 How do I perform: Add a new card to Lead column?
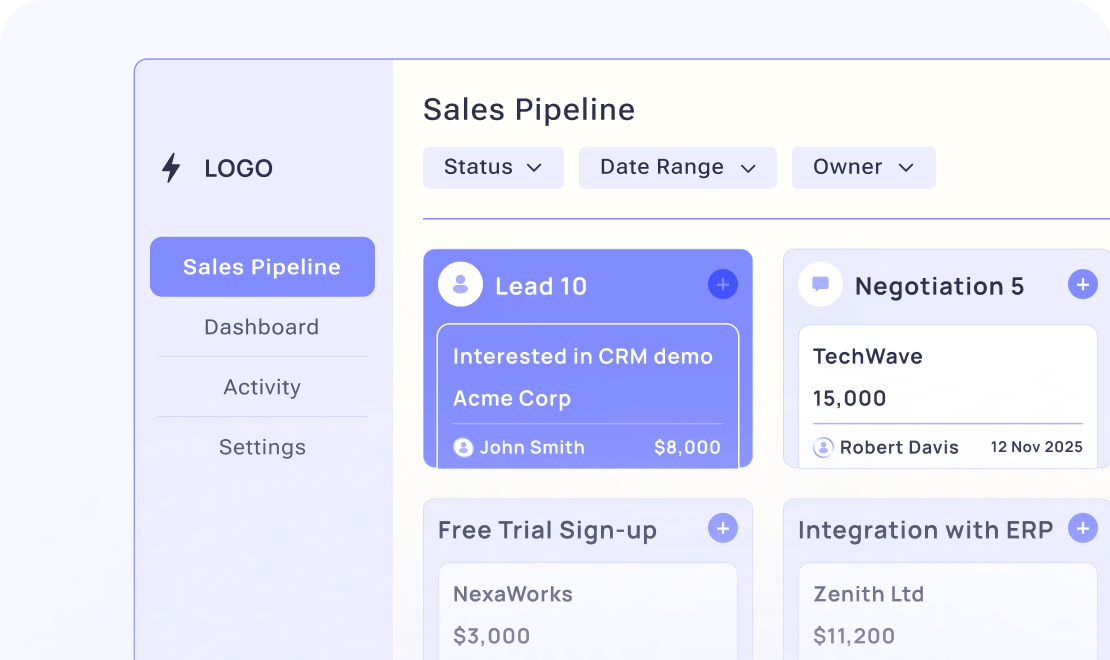pos(722,284)
